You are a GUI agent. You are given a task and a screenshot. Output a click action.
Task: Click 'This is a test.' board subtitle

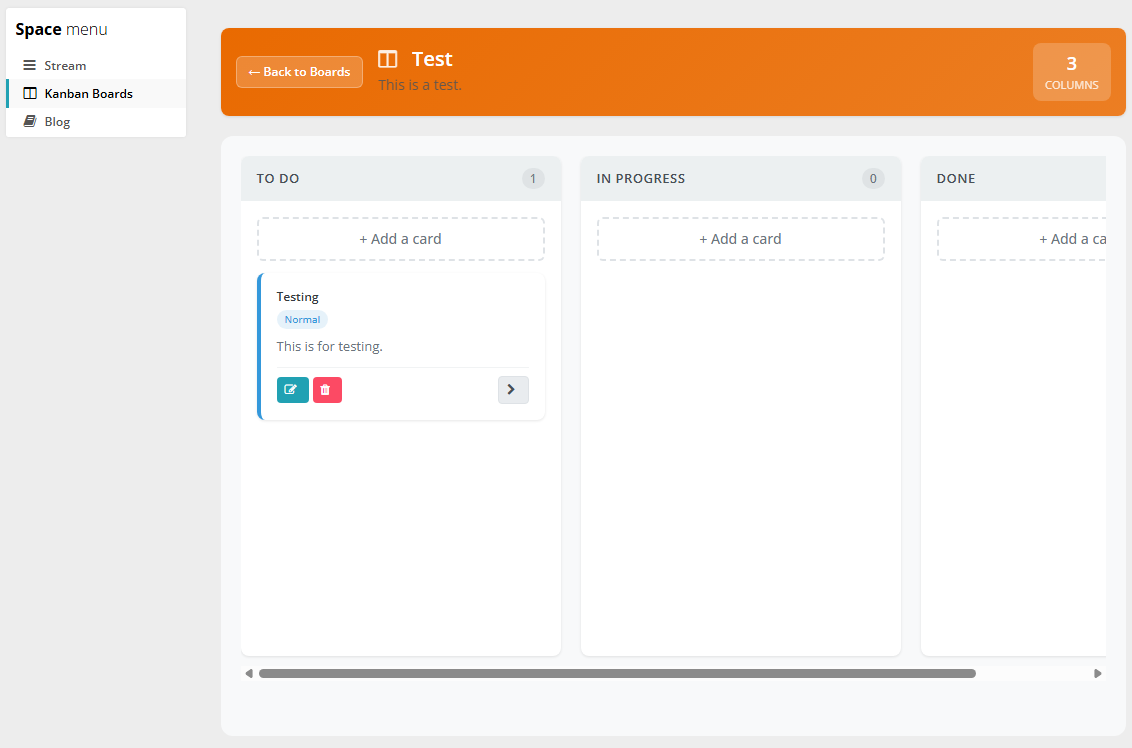419,85
